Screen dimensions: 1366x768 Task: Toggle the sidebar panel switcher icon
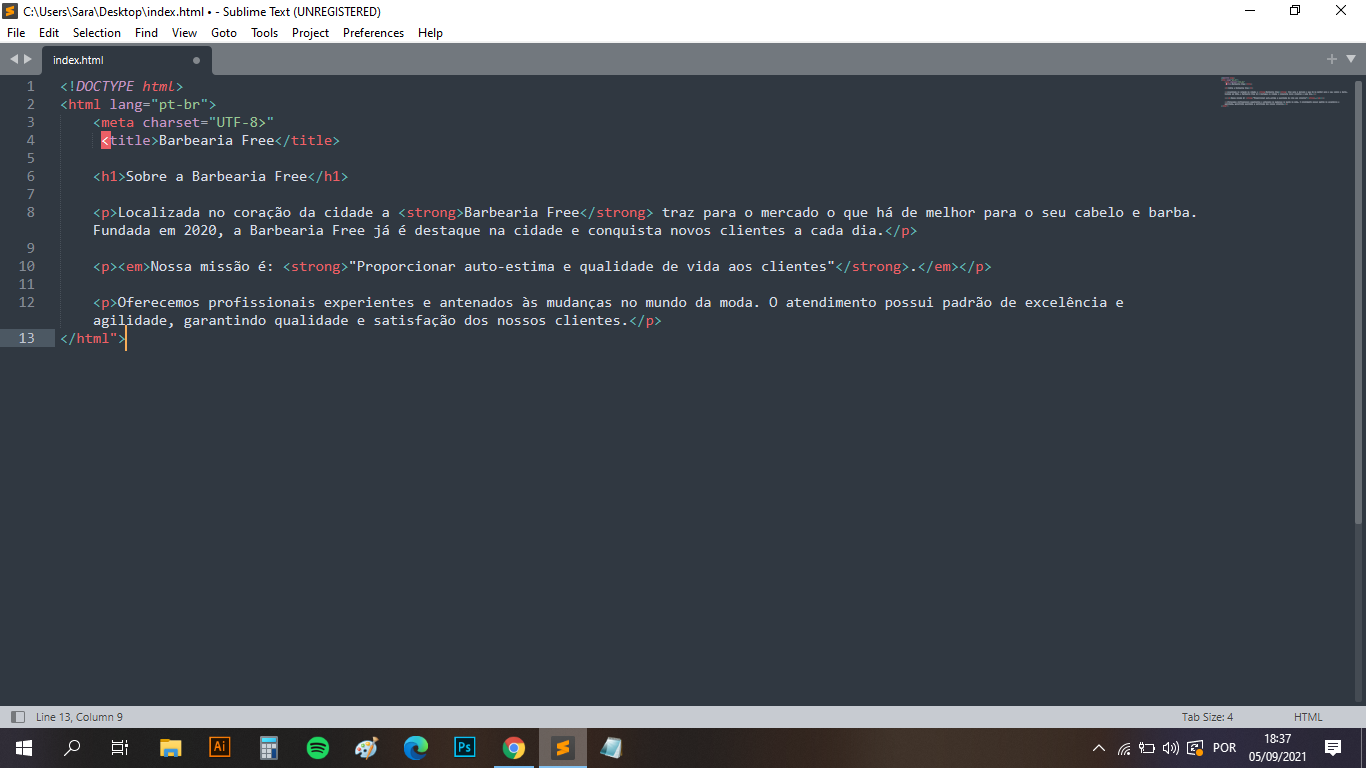(17, 717)
